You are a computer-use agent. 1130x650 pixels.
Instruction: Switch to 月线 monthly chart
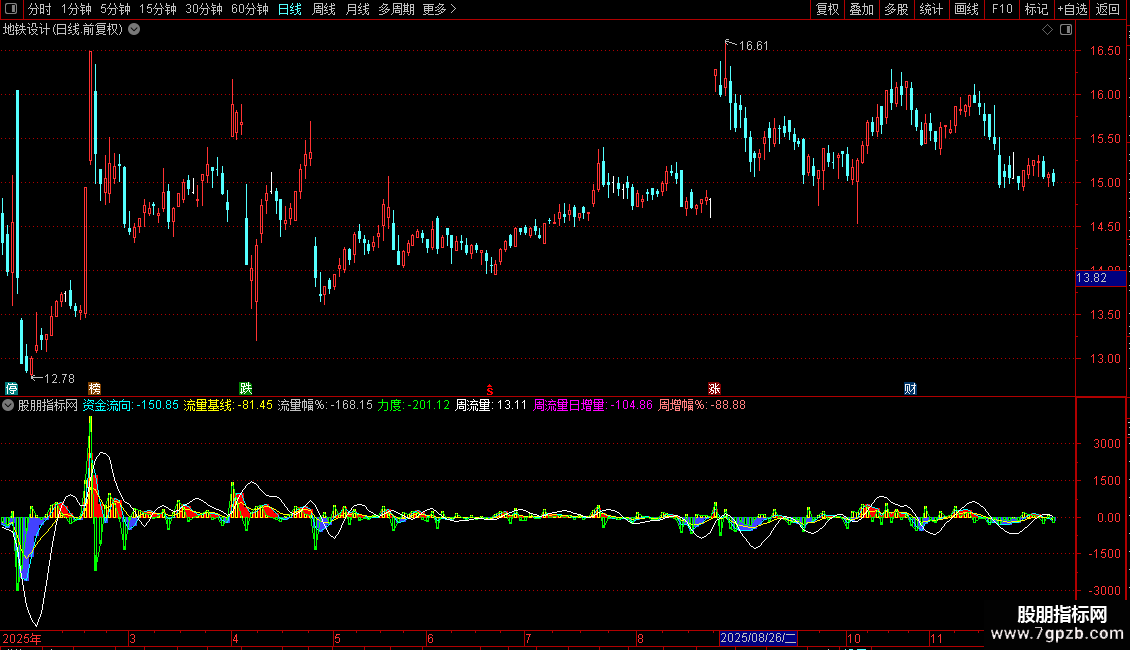pyautogui.click(x=357, y=9)
